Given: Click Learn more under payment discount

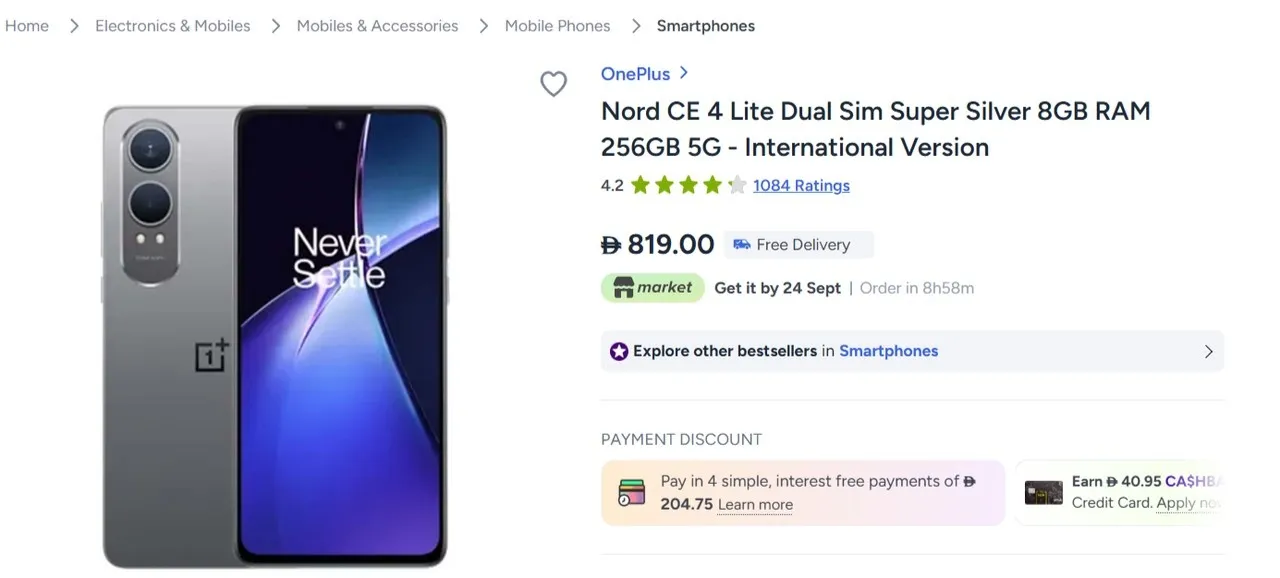Looking at the screenshot, I should [x=755, y=504].
